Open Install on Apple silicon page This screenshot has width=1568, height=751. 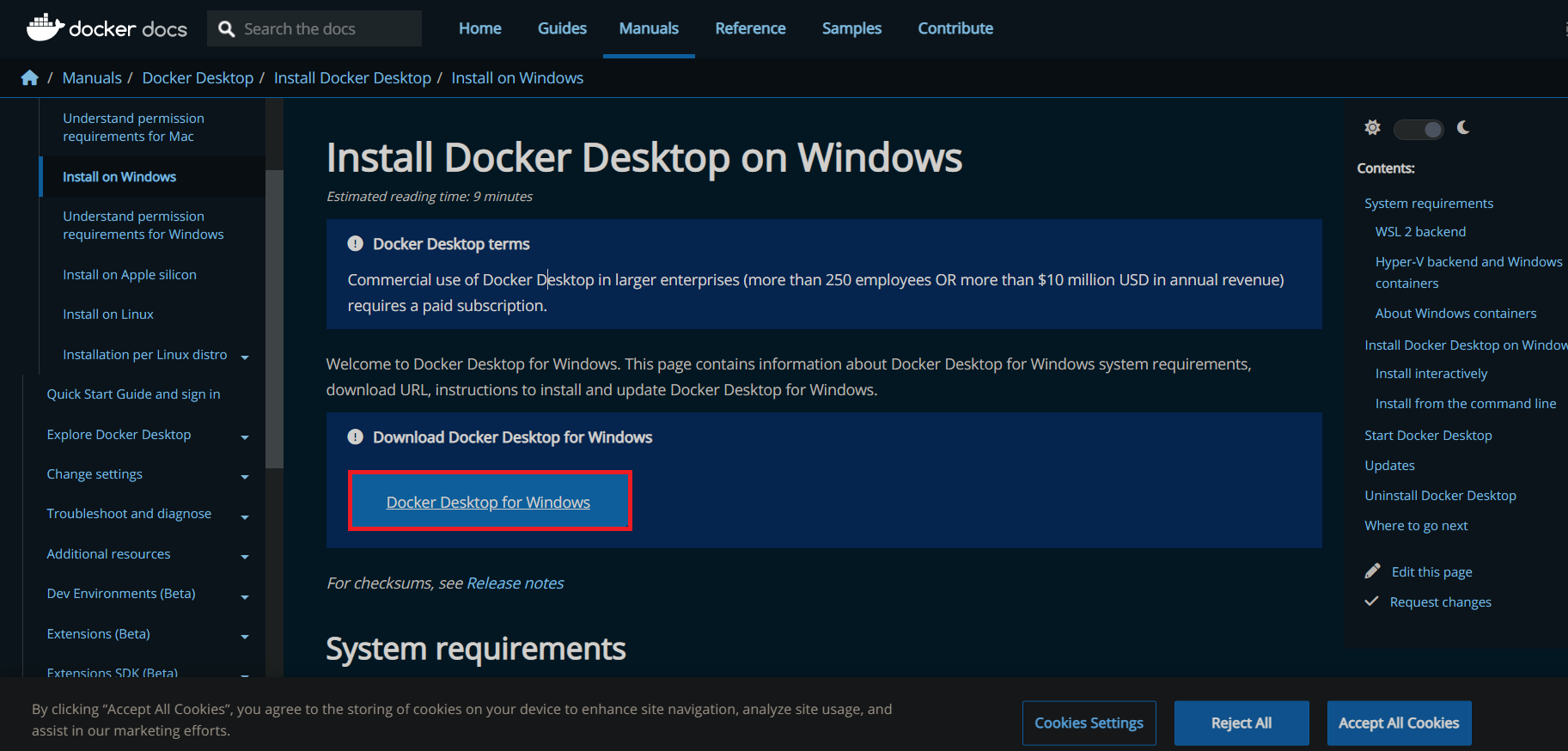click(x=130, y=275)
